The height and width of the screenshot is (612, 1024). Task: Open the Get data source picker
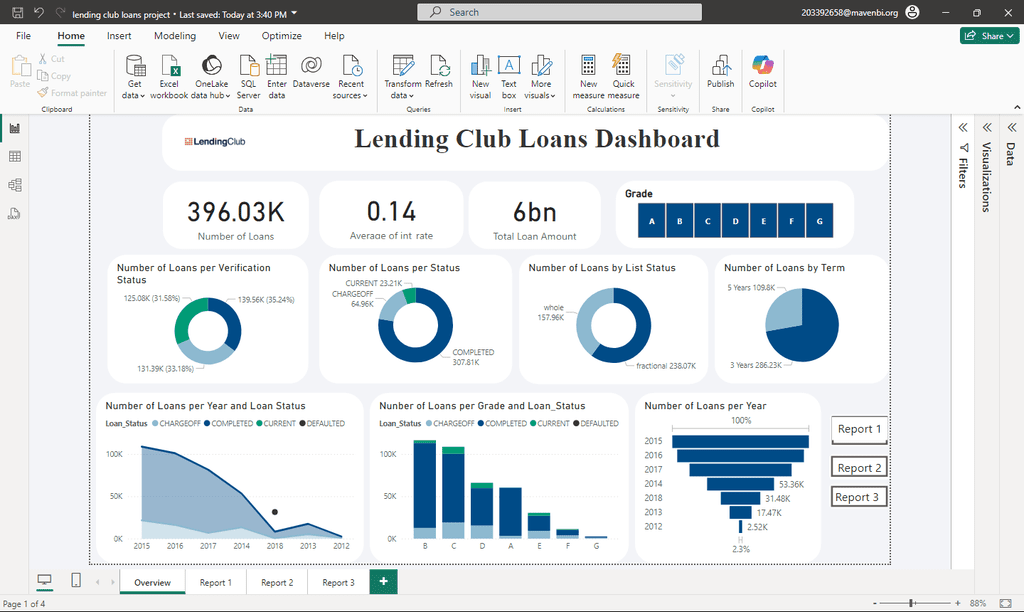(134, 77)
